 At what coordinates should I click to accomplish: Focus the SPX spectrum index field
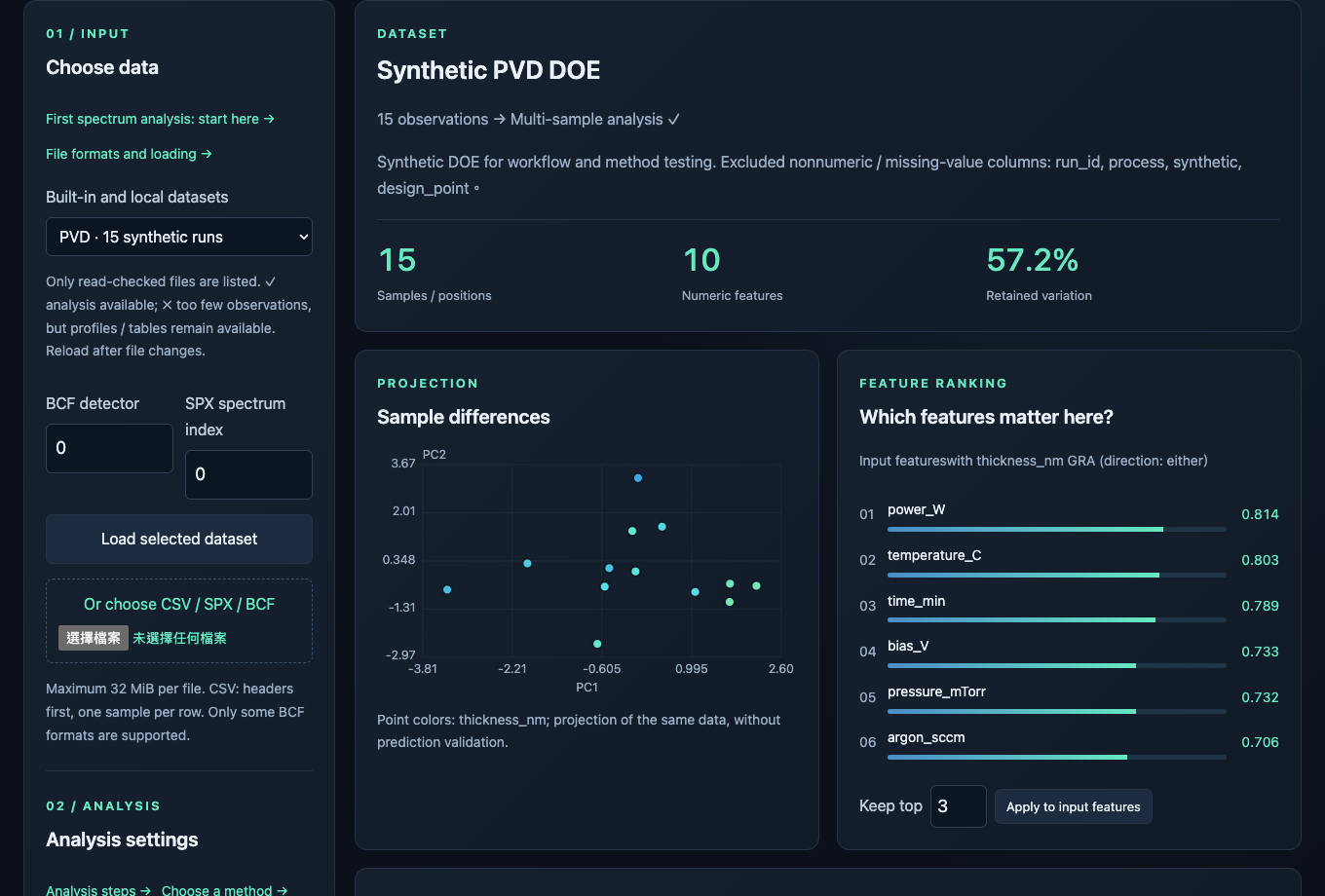tap(248, 474)
